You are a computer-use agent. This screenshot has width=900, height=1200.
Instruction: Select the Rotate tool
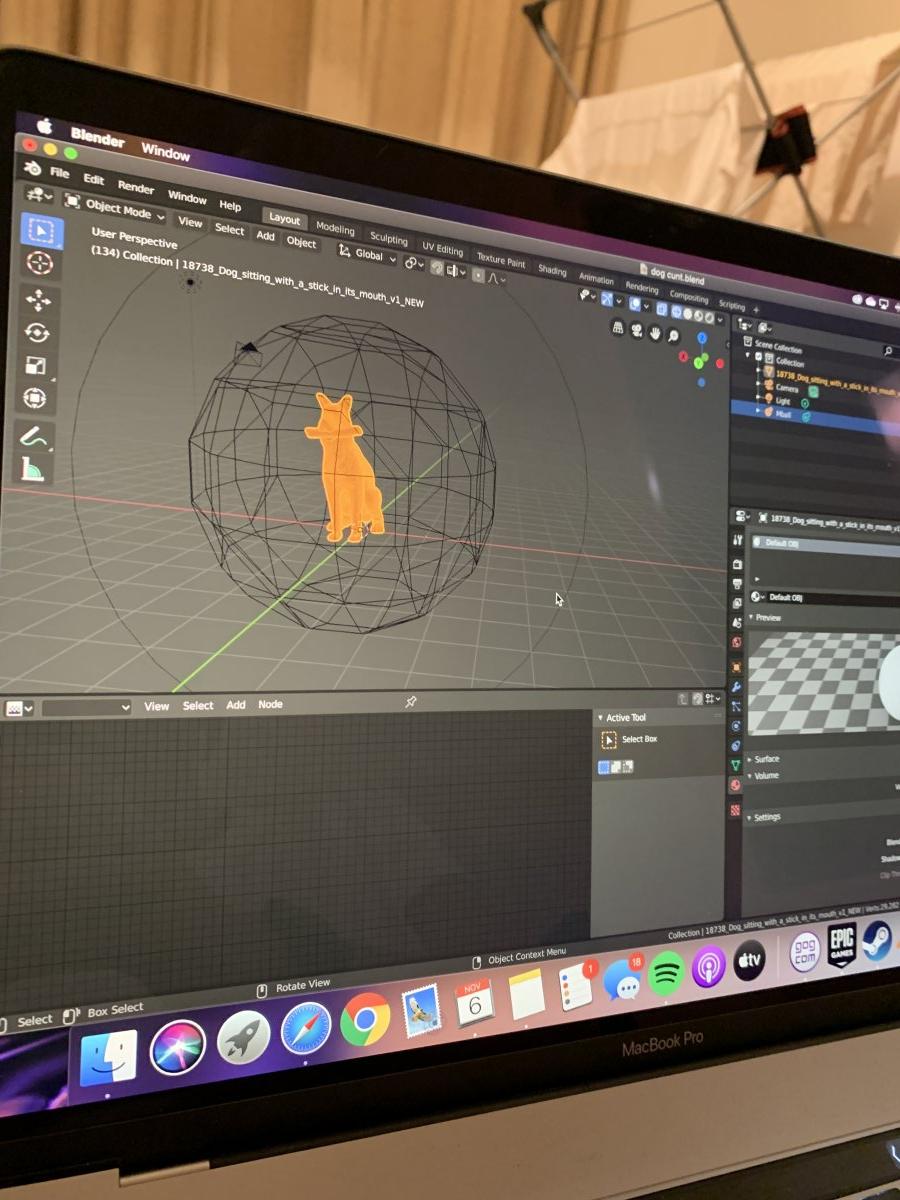click(38, 334)
